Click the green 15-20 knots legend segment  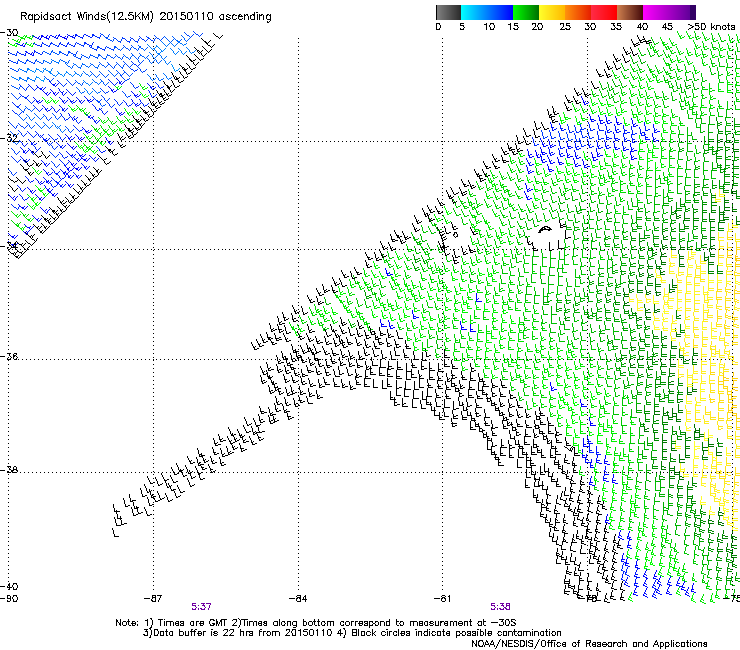pyautogui.click(x=526, y=12)
